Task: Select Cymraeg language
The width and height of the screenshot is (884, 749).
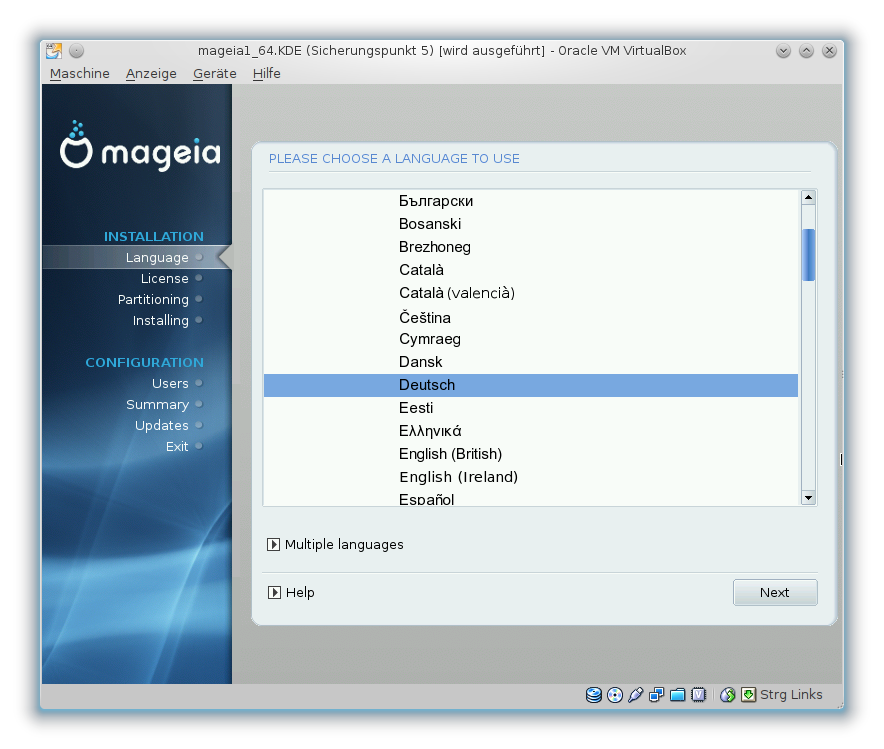Action: [x=531, y=339]
